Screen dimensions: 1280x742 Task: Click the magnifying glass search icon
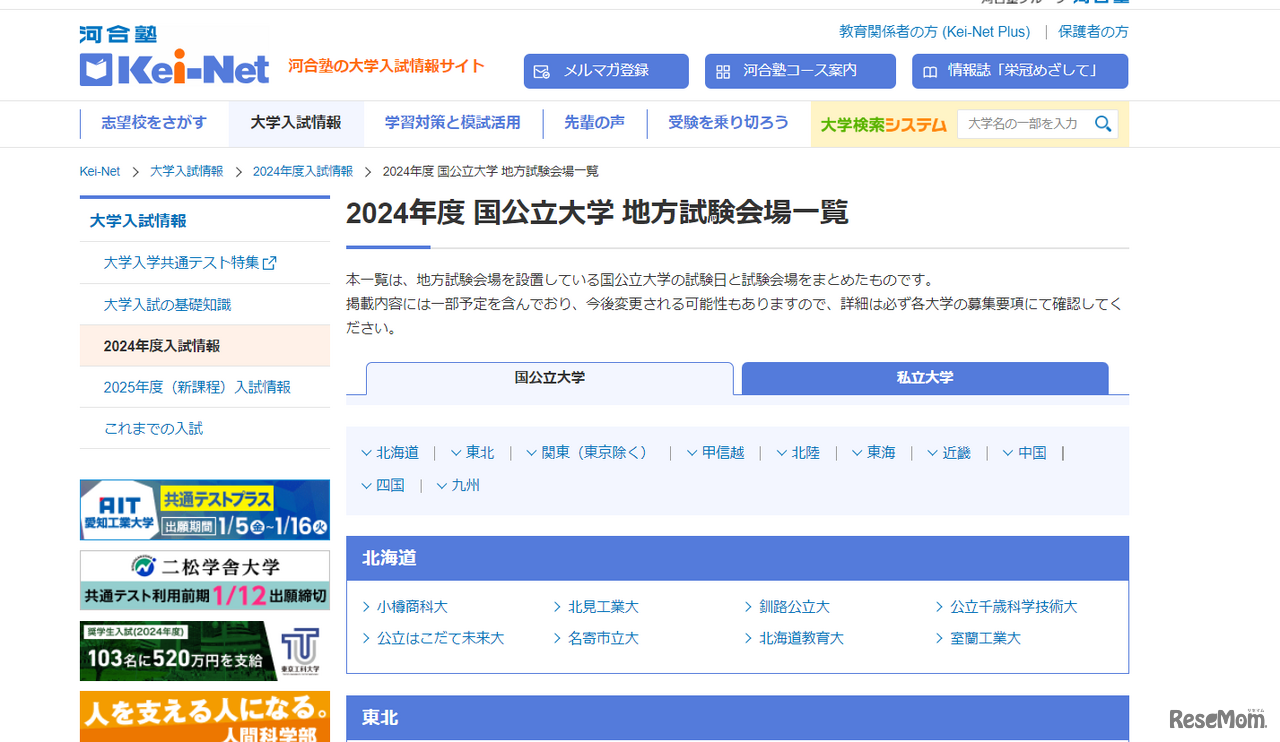coord(1103,124)
